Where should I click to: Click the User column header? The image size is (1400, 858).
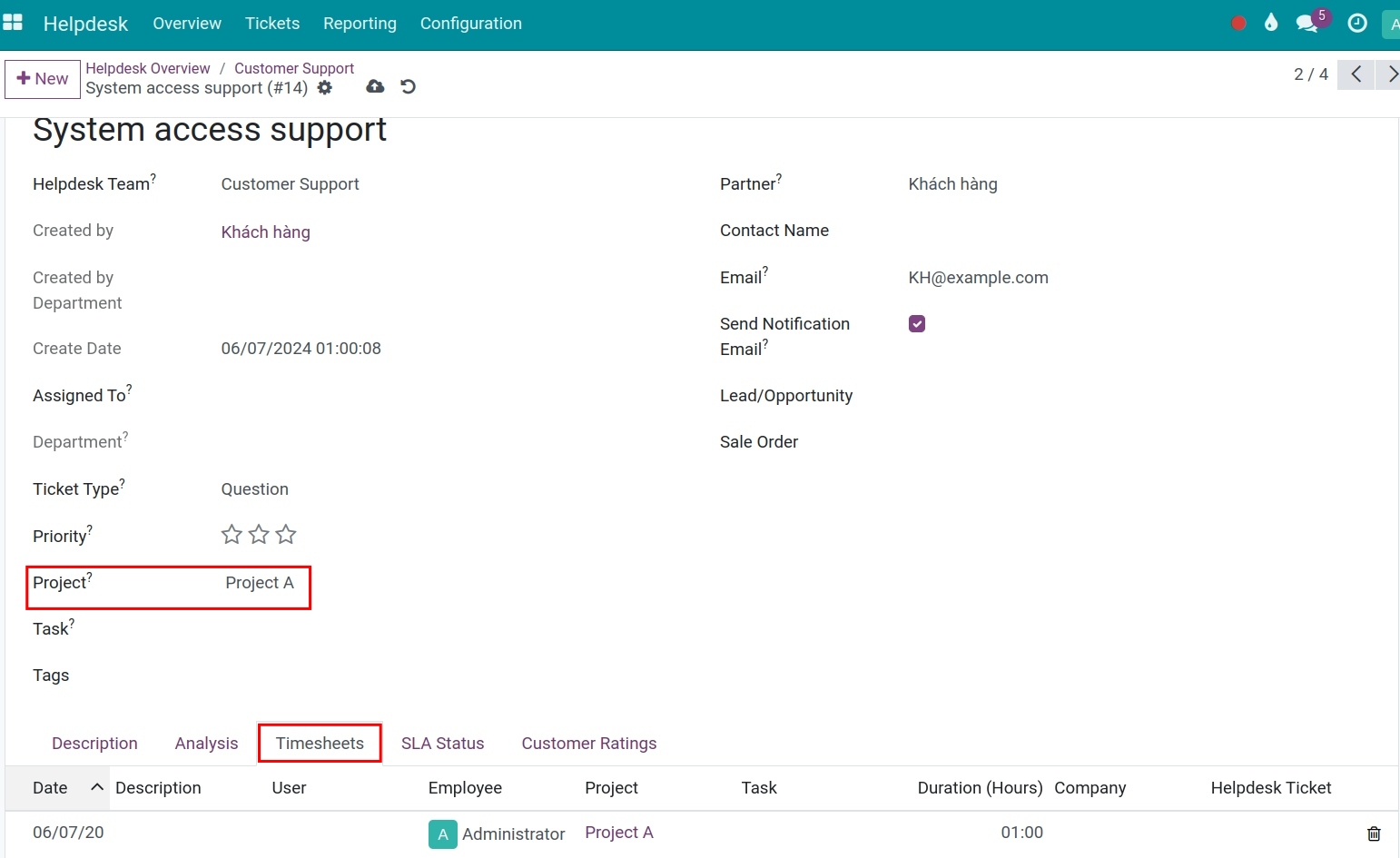[289, 788]
